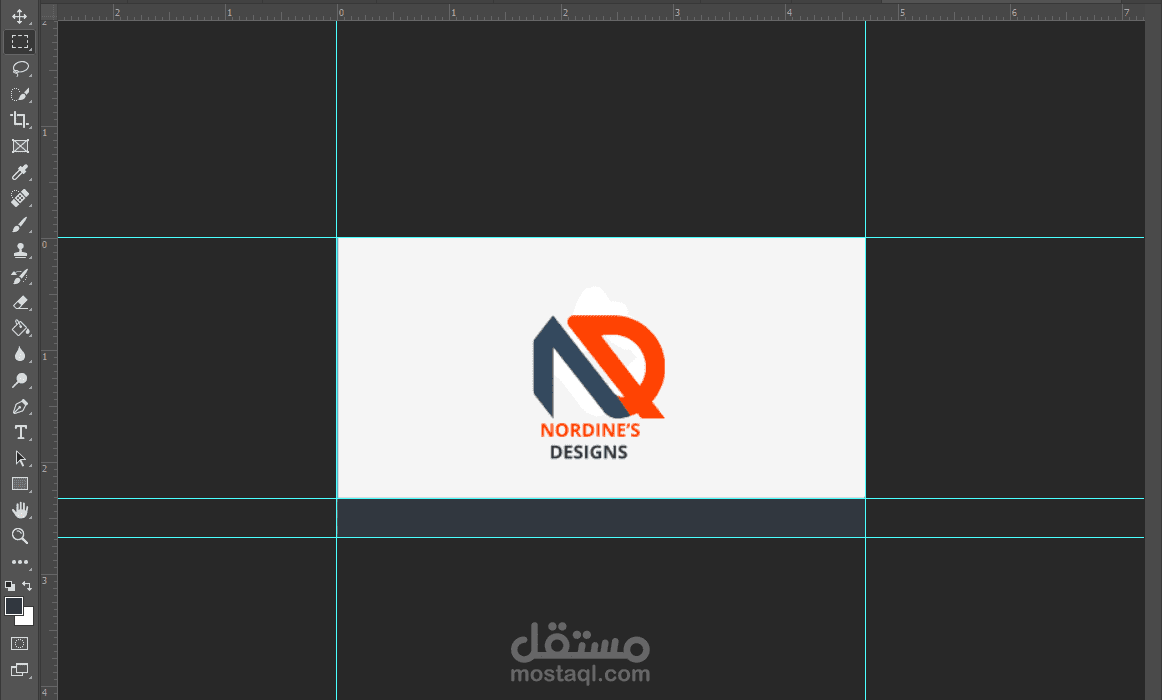This screenshot has width=1162, height=700.
Task: Select the Dodge tool
Action: [x=20, y=380]
